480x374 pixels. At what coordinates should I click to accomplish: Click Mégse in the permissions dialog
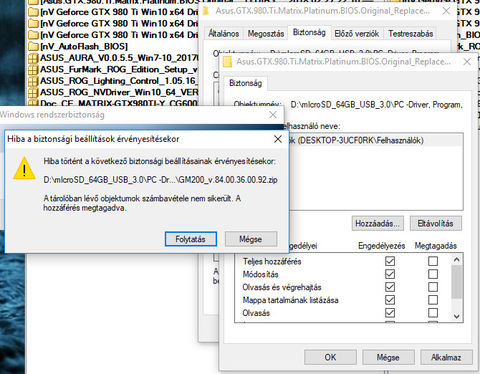click(x=388, y=357)
